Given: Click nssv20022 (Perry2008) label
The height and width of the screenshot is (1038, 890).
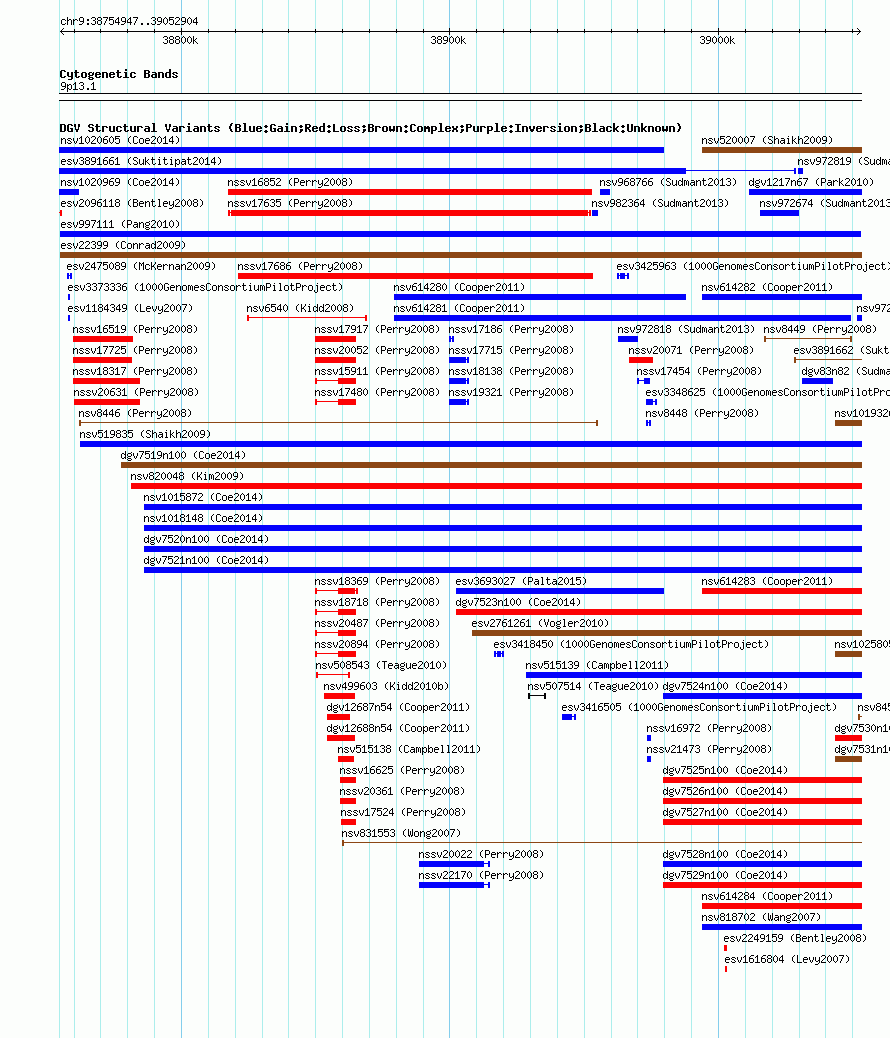Looking at the screenshot, I should pos(481,855).
